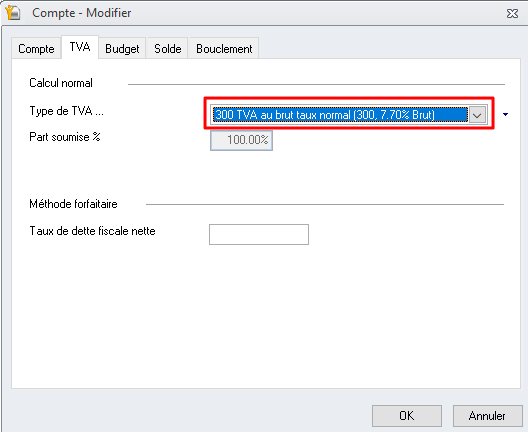528x432 pixels.
Task: Switch to the Compte tab
Action: 36,49
